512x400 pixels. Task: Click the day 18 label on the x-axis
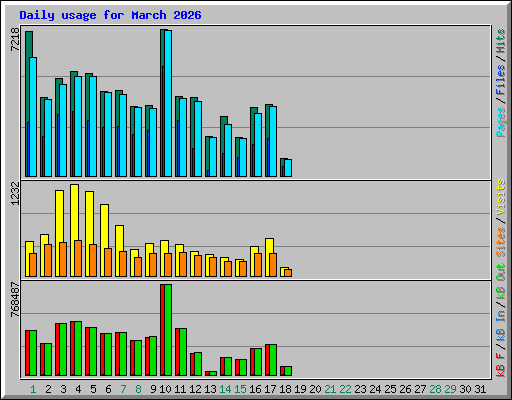[x=285, y=389]
